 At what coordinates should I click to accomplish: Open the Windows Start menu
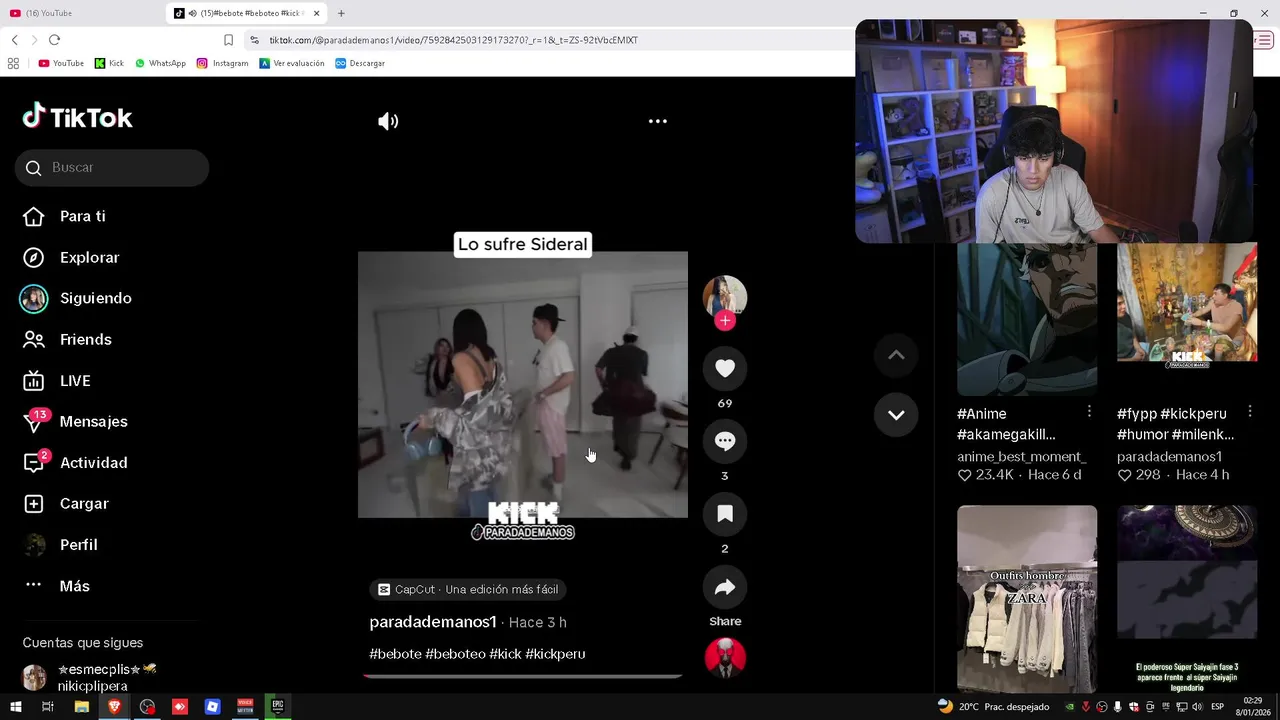pyautogui.click(x=15, y=707)
